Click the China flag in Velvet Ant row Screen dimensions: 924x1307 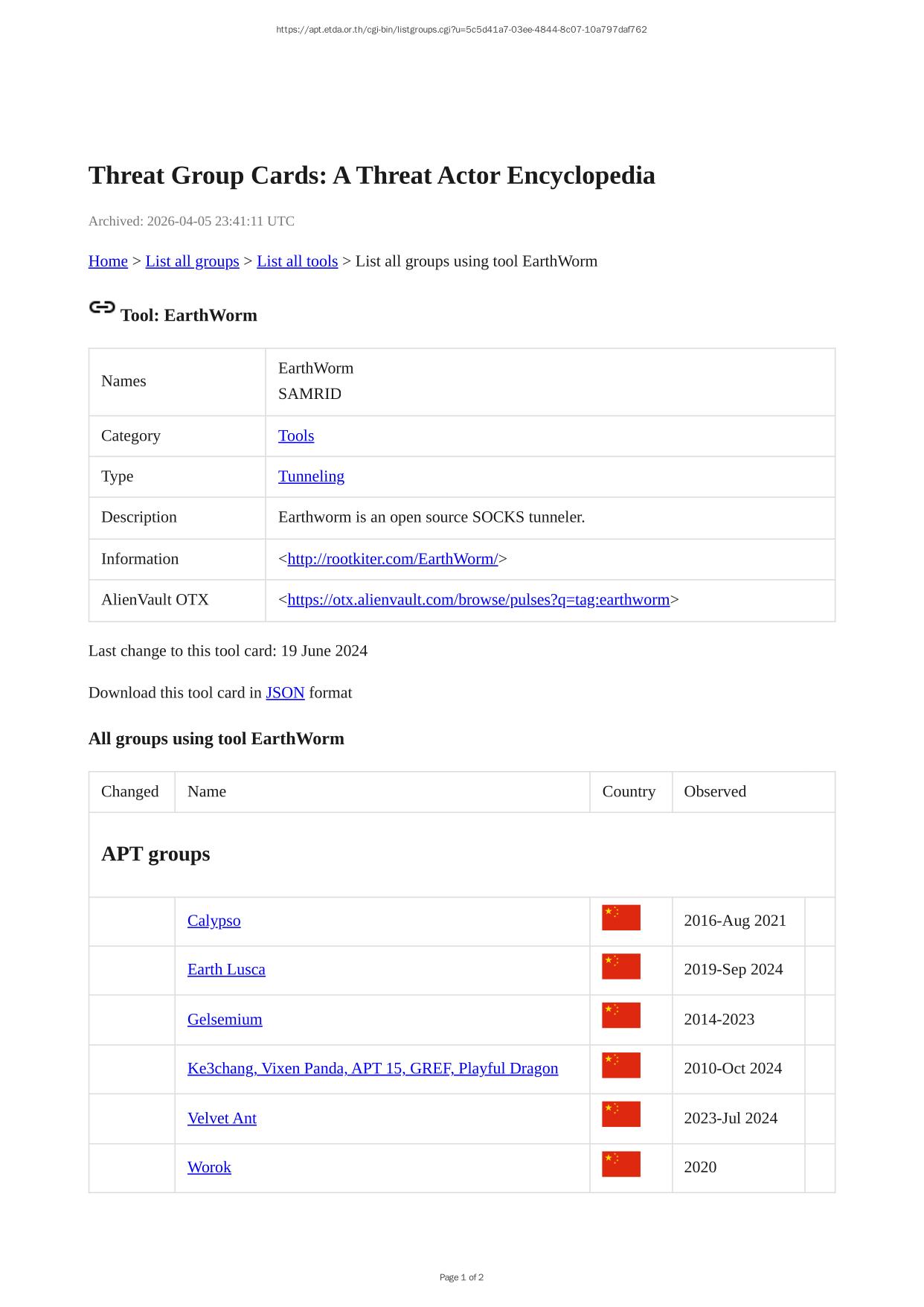[620, 1114]
